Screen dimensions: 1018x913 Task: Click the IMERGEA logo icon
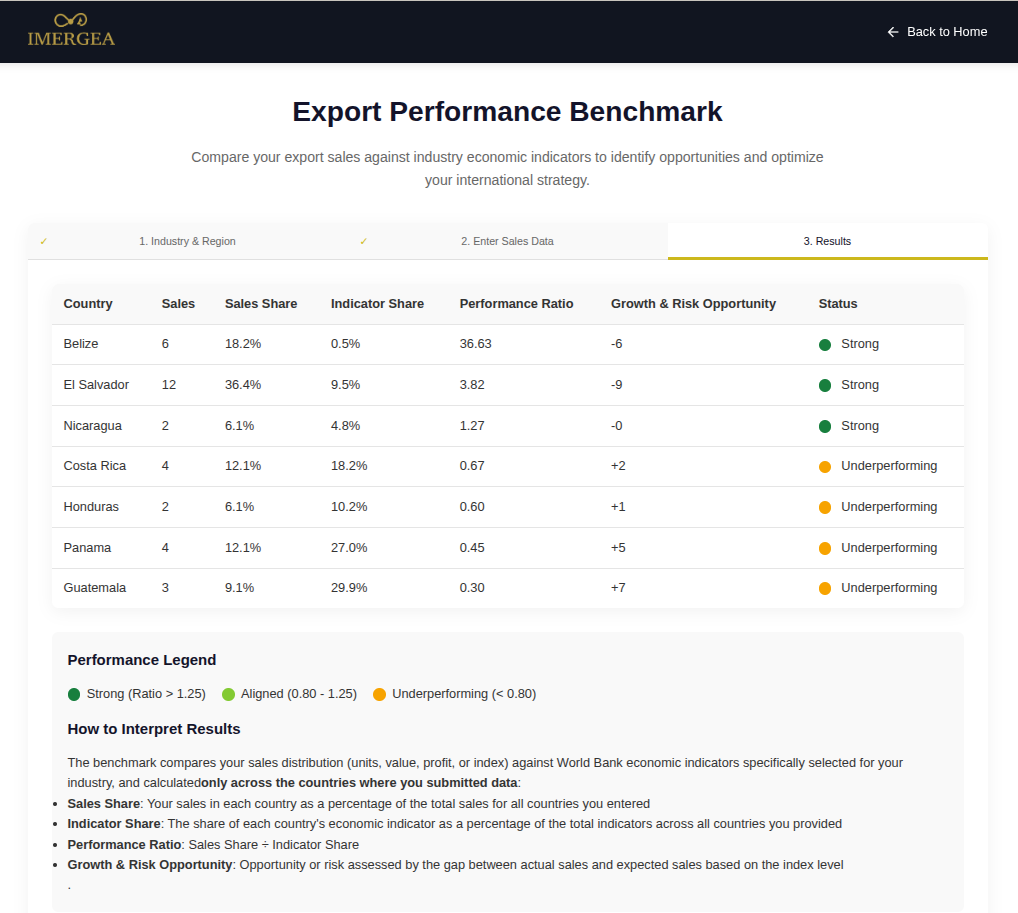coord(70,20)
